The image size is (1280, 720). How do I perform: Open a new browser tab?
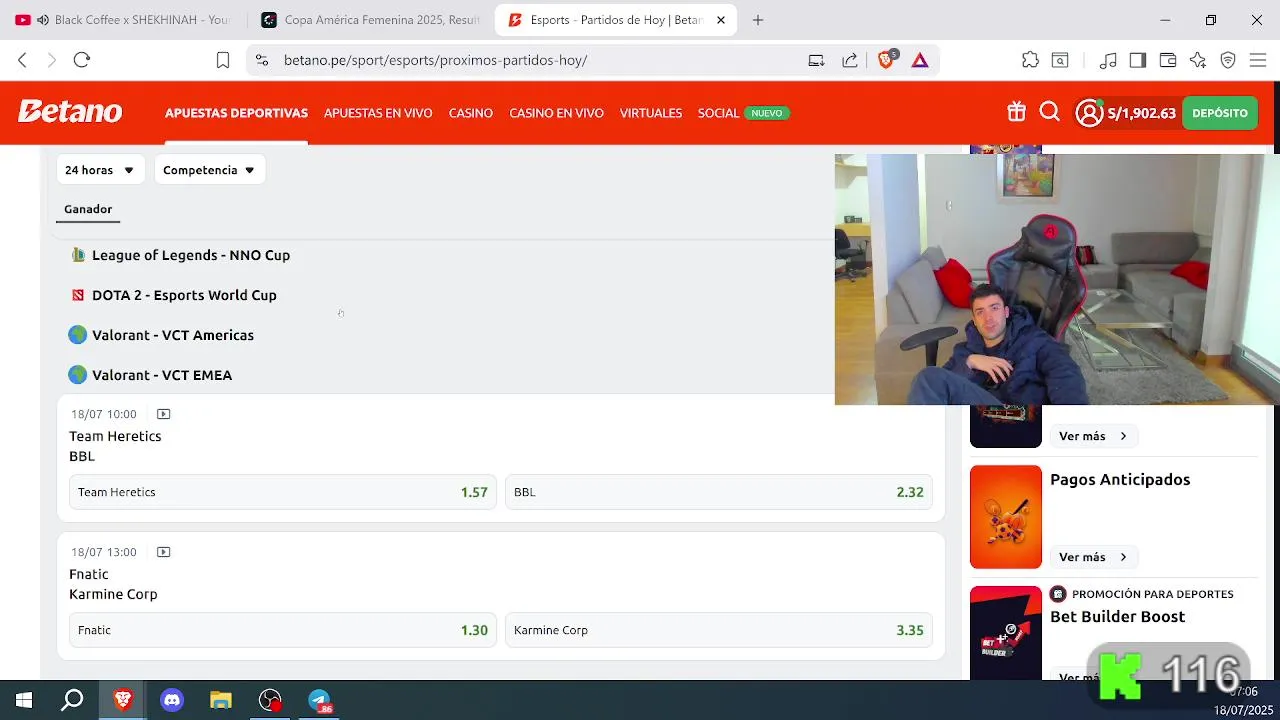click(758, 20)
